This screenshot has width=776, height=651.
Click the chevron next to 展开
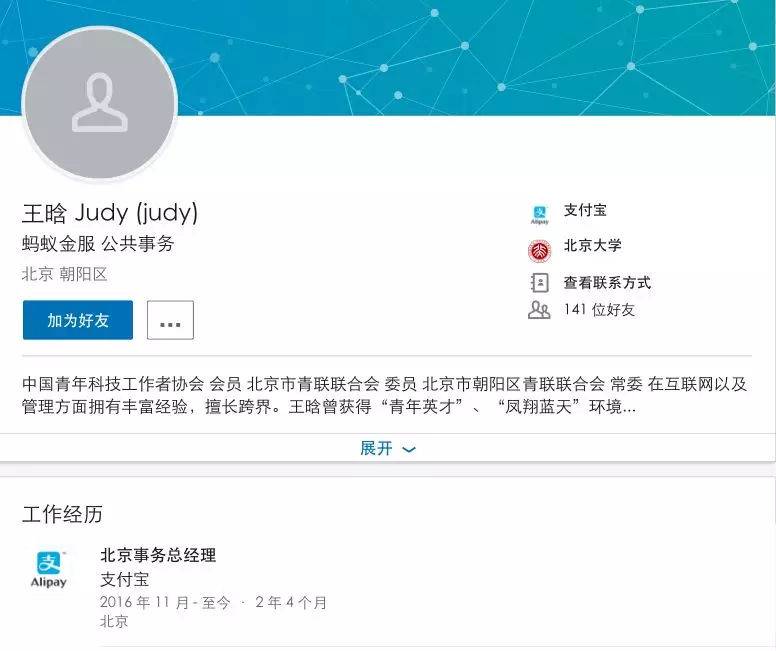[x=409, y=450]
